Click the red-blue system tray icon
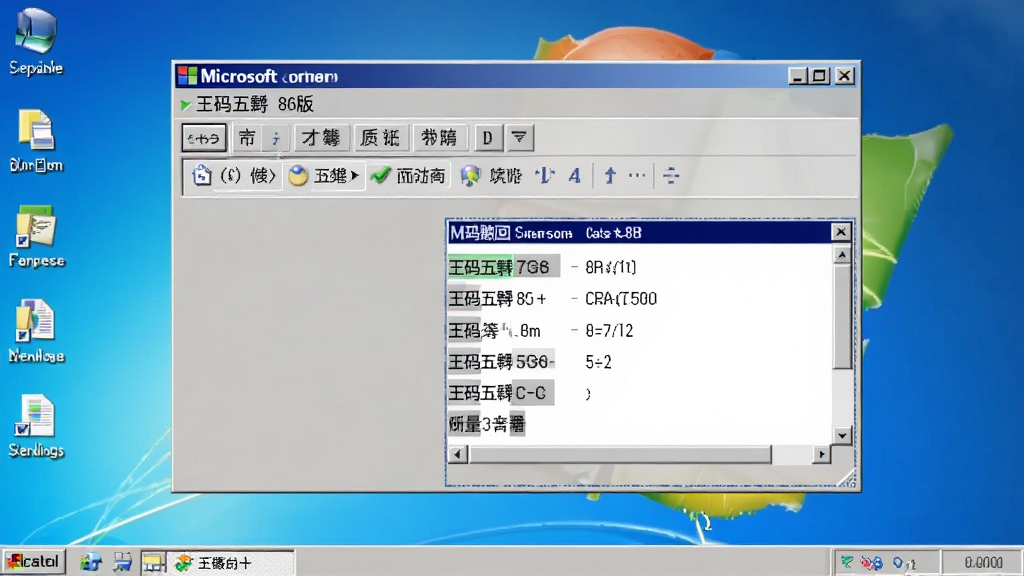The width and height of the screenshot is (1024, 576). (x=871, y=562)
